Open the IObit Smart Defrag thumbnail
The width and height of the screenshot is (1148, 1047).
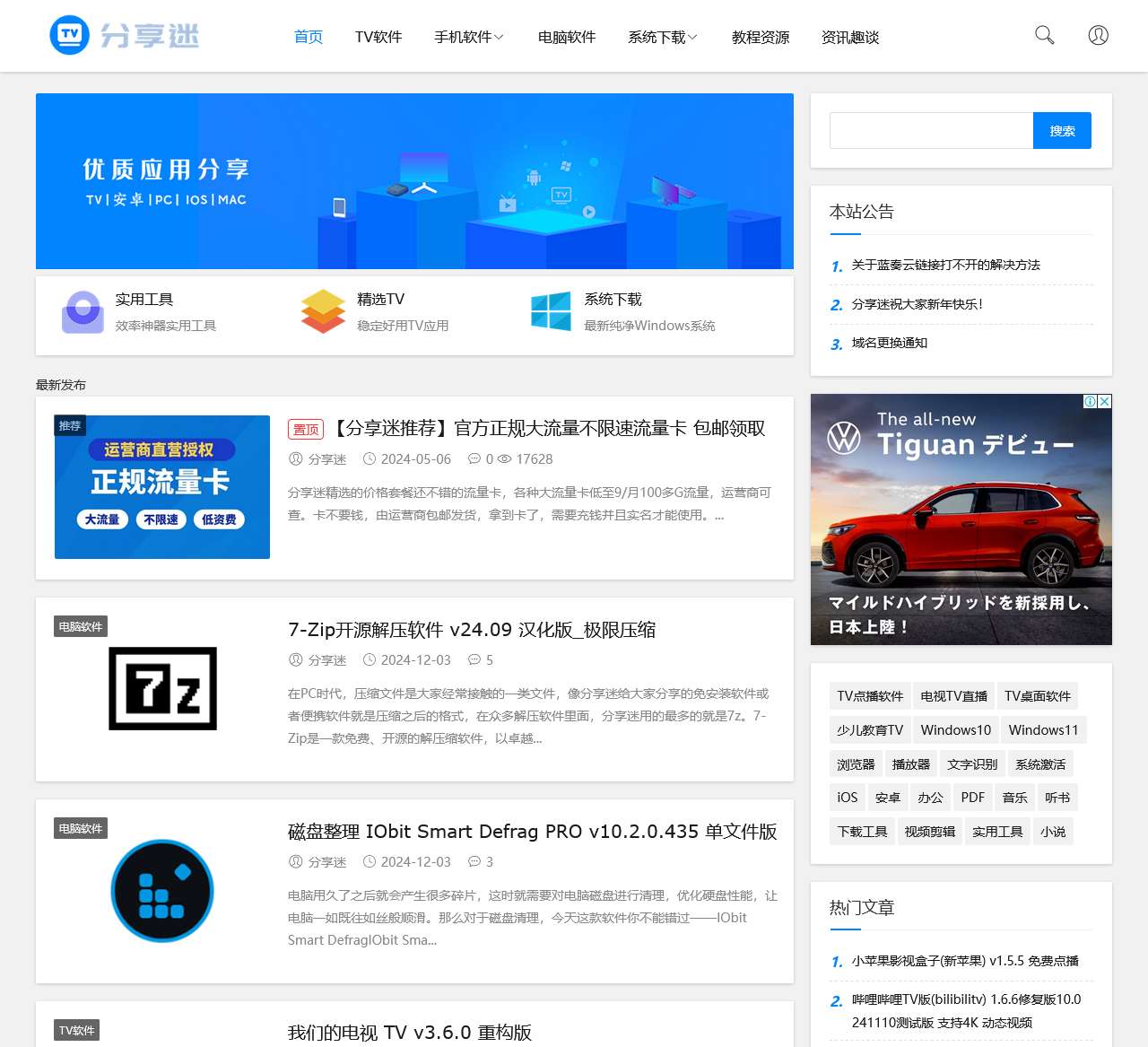(x=162, y=890)
